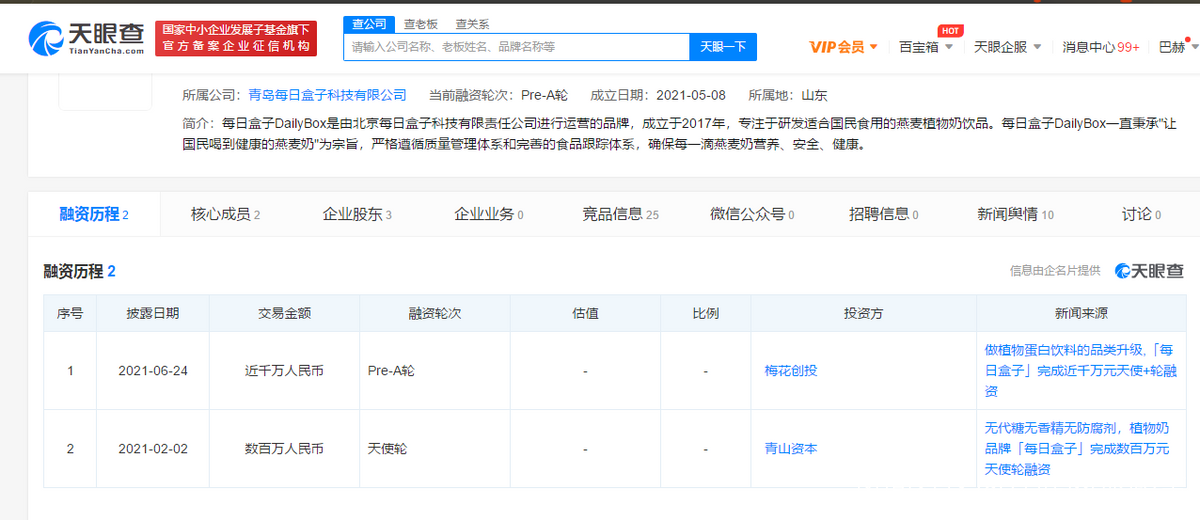Switch to the 微信公众号 tab
Viewport: 1200px width, 520px height.
752,214
